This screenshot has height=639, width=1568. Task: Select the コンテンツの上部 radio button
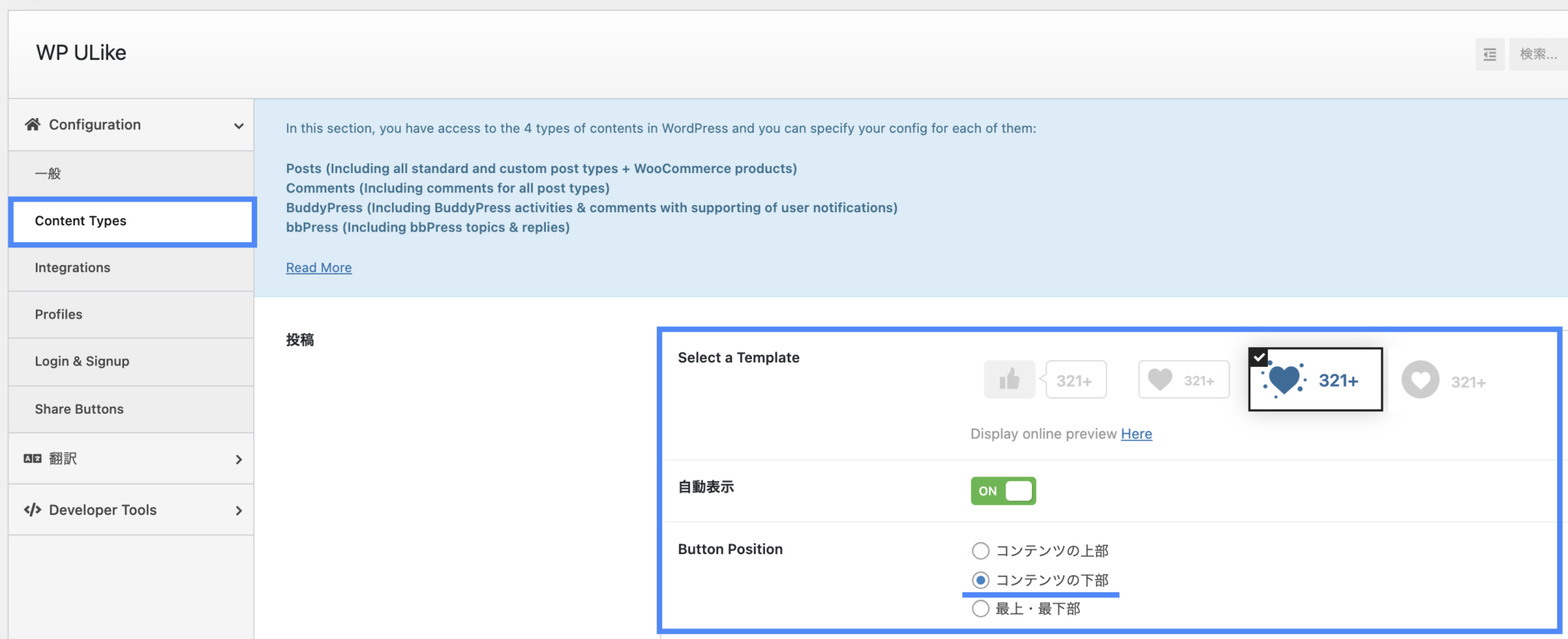click(980, 550)
